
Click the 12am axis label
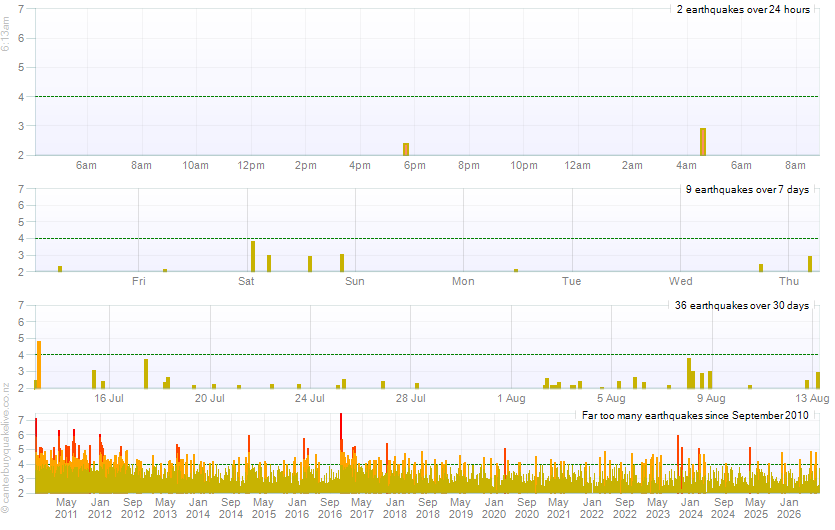tap(577, 166)
